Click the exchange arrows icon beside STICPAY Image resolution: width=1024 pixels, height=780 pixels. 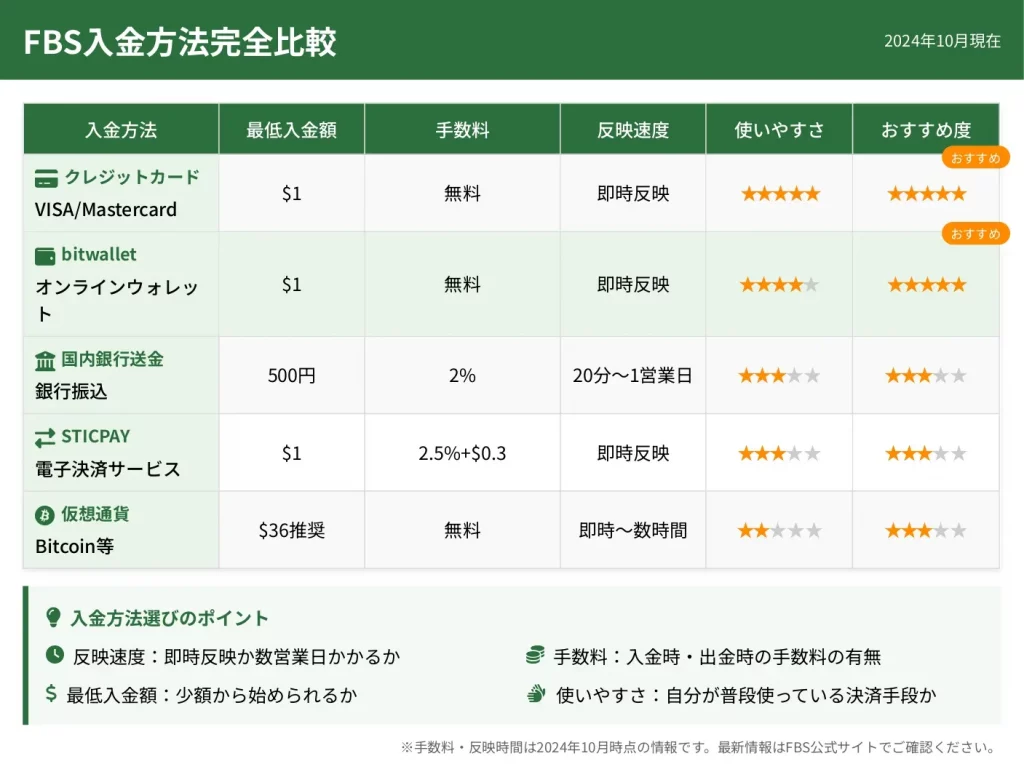click(45, 437)
